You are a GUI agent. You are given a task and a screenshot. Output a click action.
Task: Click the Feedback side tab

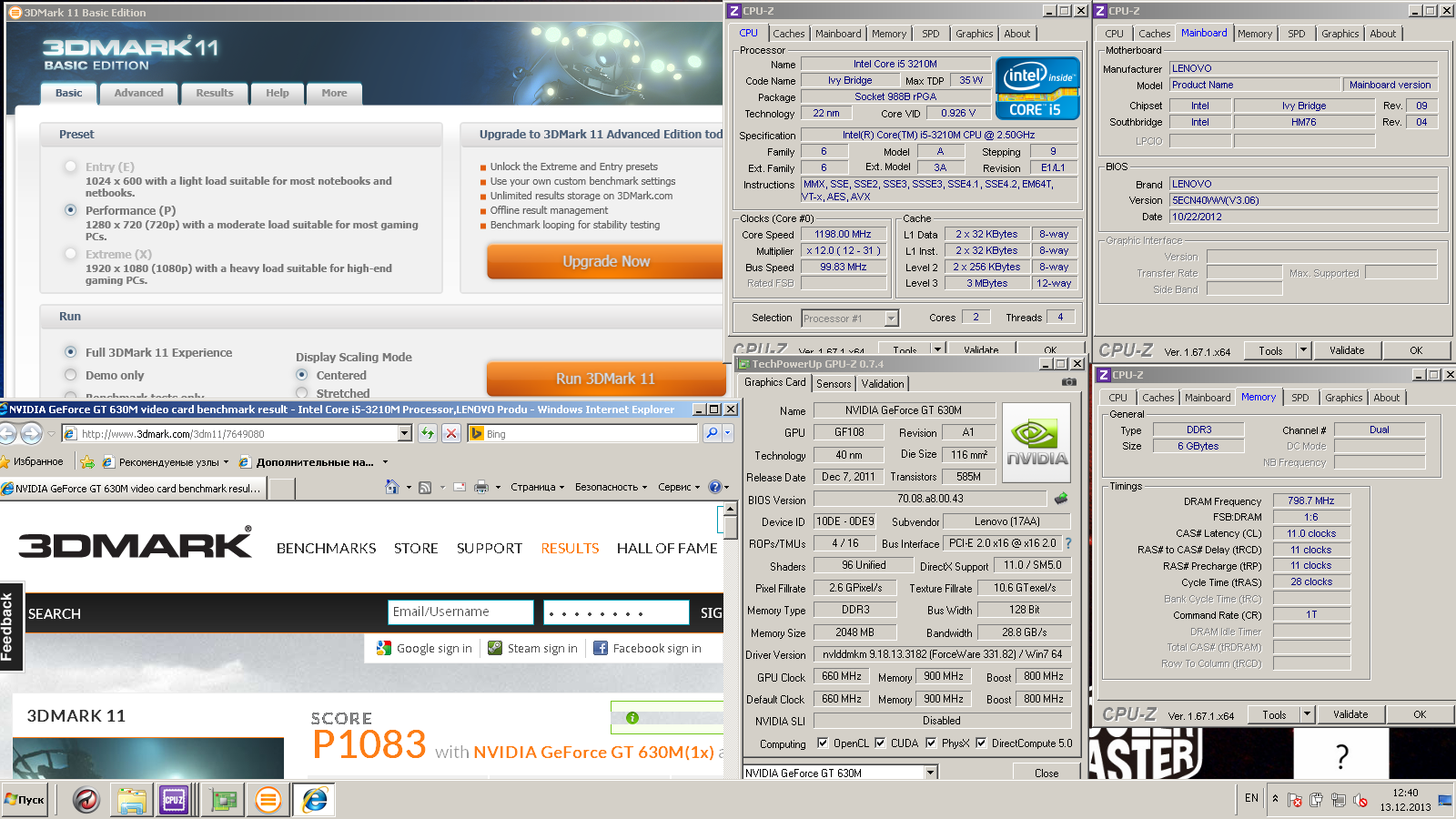(x=10, y=626)
